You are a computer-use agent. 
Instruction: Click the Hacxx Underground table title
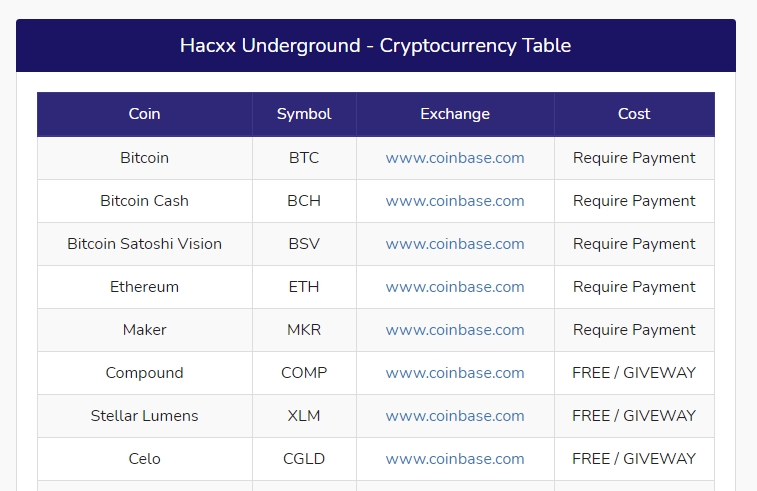pyautogui.click(x=375, y=46)
